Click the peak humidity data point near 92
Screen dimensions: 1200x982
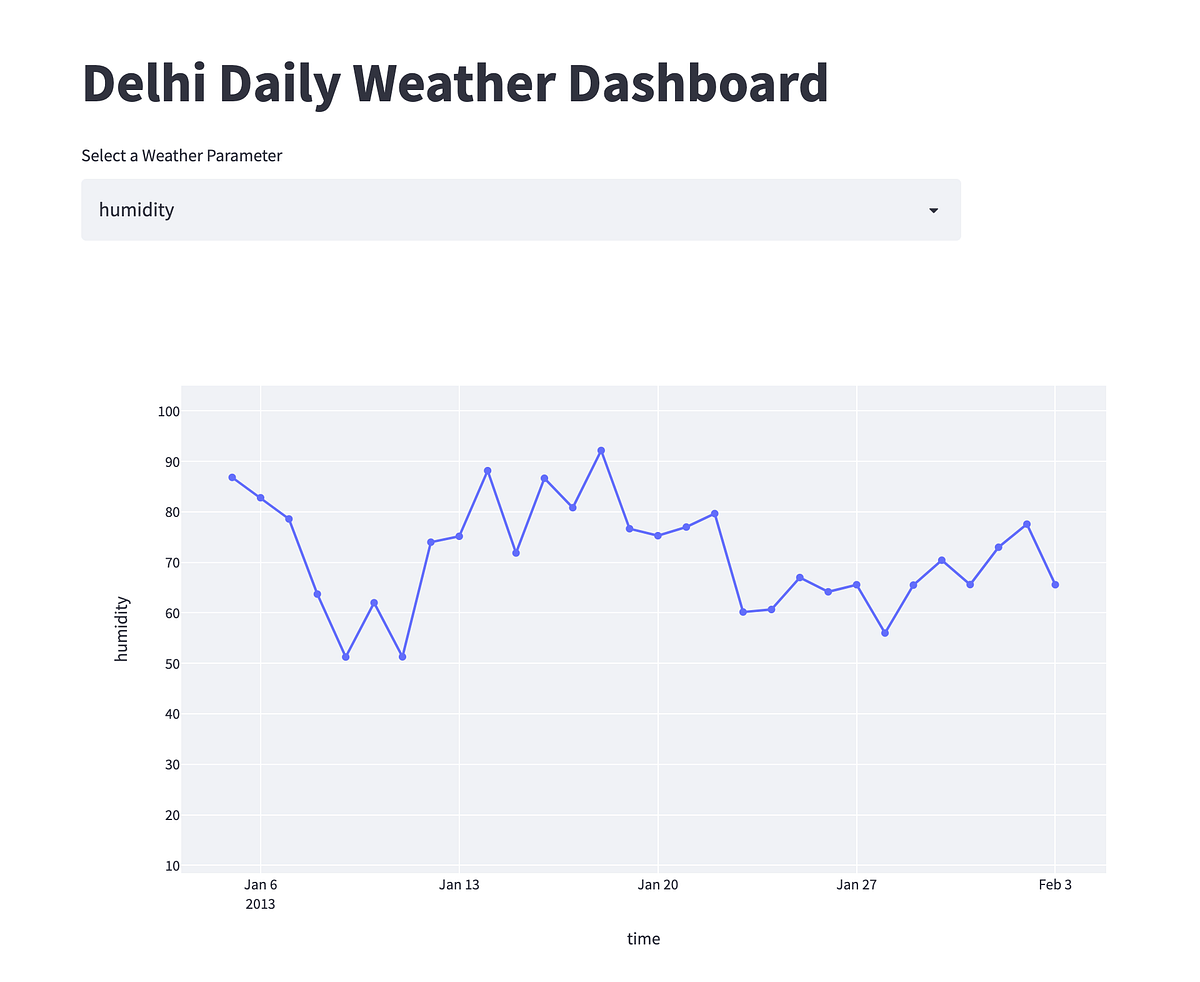click(x=601, y=450)
